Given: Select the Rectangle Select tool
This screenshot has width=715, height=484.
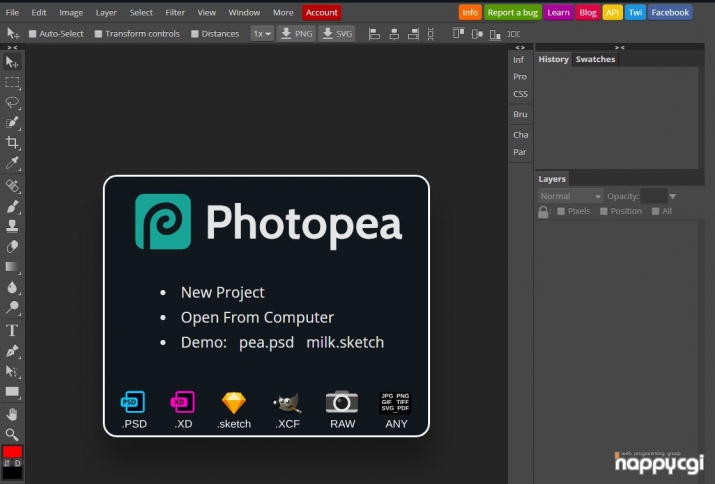Looking at the screenshot, I should click(12, 83).
